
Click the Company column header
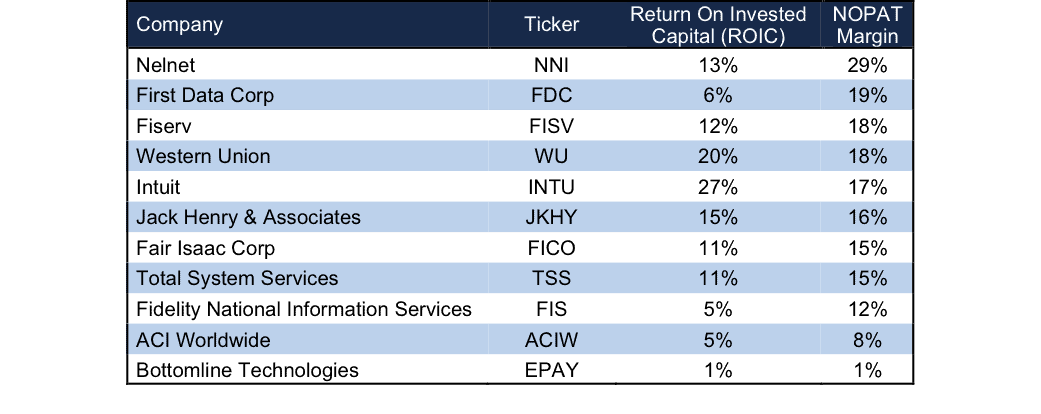179,25
